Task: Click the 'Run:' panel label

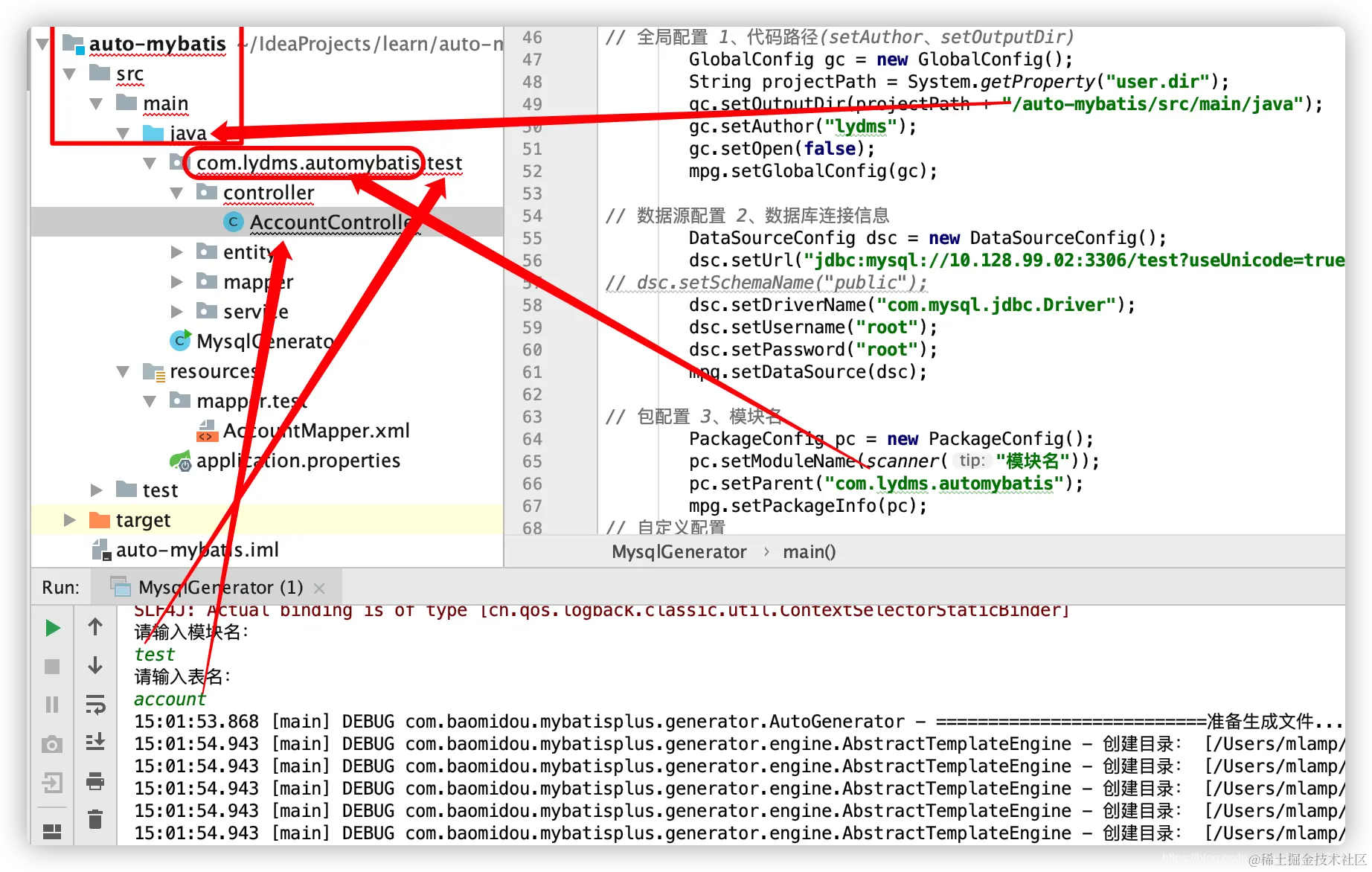Action: pyautogui.click(x=60, y=587)
